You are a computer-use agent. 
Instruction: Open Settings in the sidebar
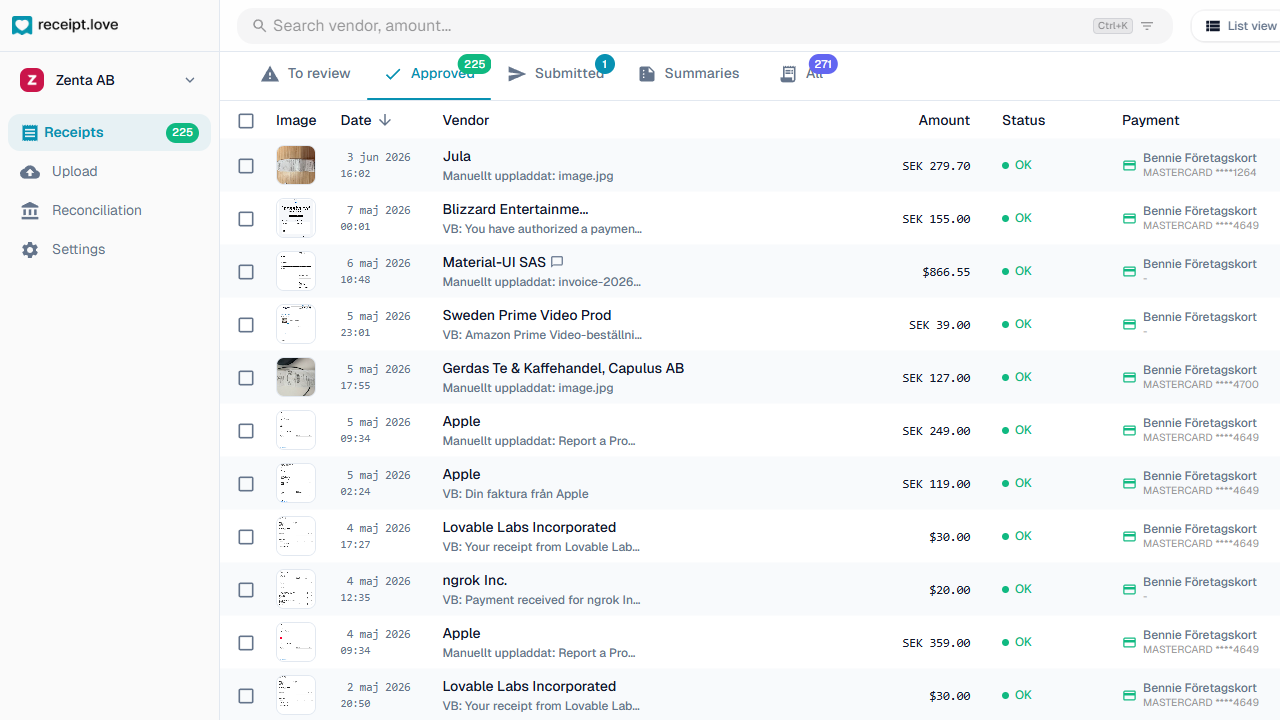click(109, 249)
